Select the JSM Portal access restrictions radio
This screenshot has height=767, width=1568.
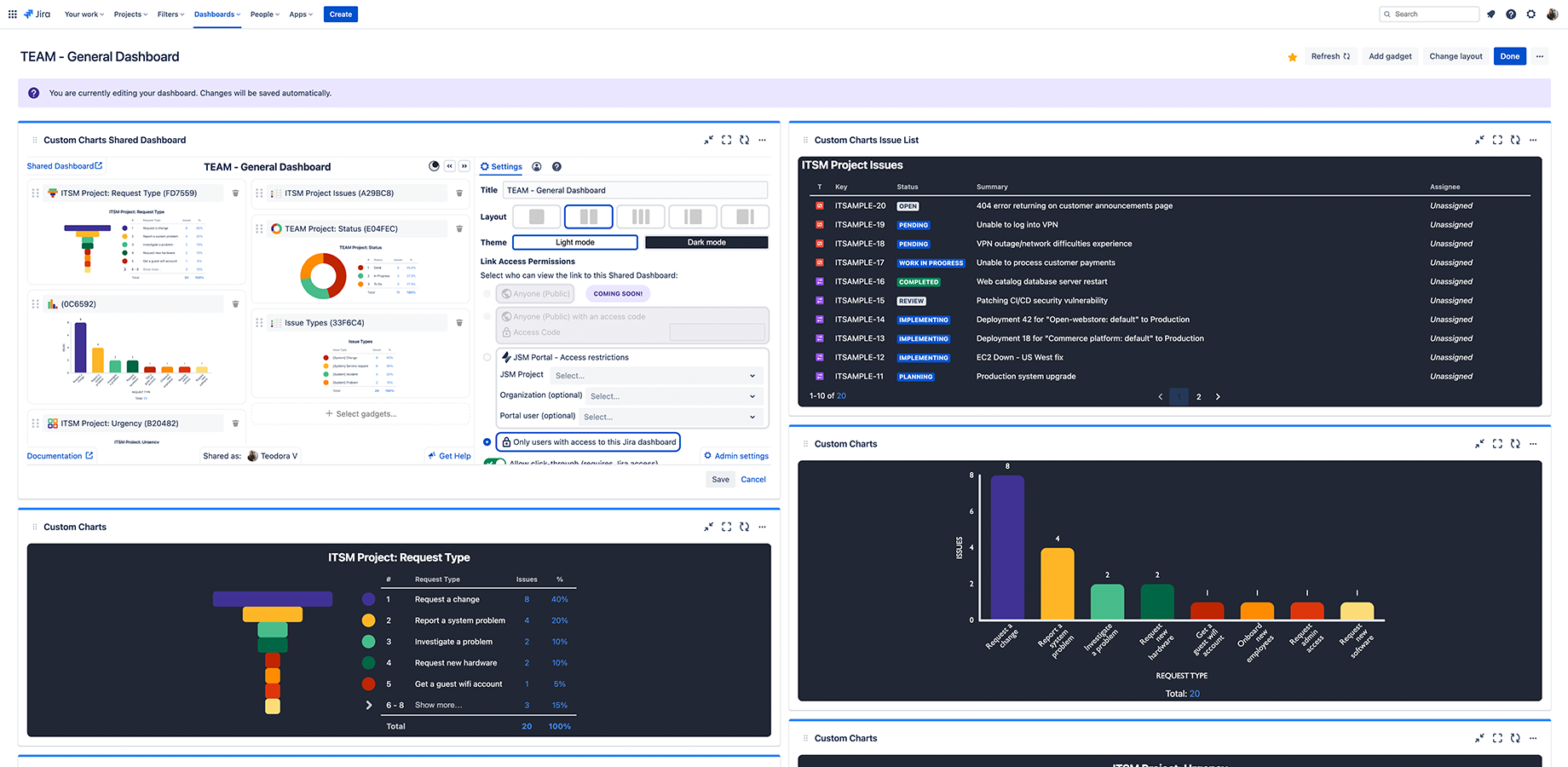(x=487, y=358)
